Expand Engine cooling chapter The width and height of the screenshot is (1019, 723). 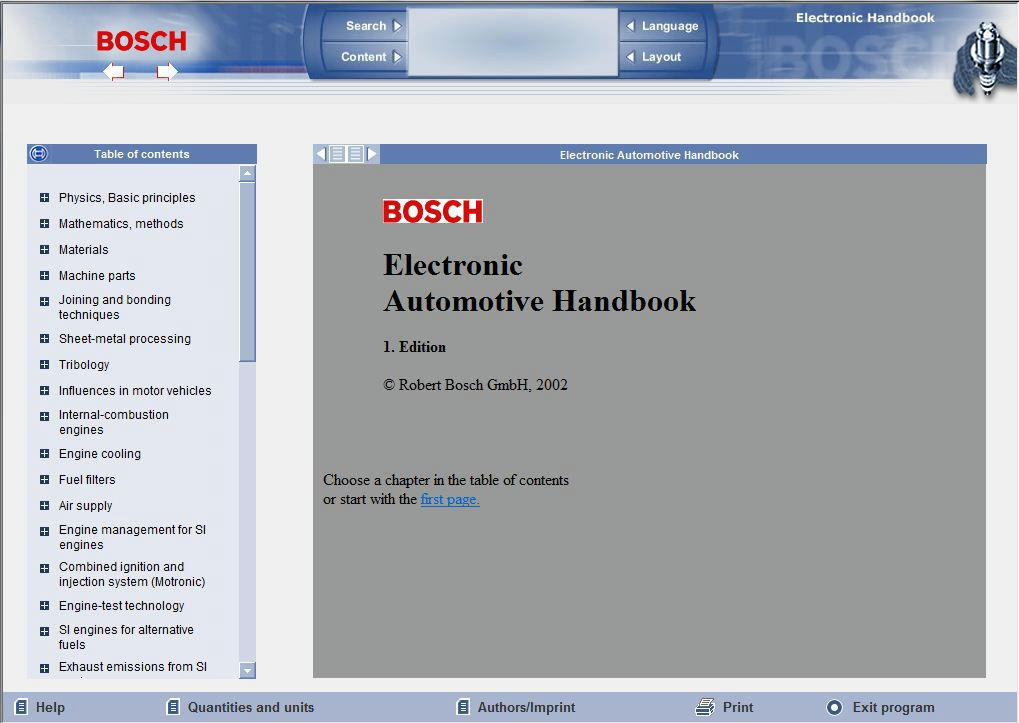[44, 453]
